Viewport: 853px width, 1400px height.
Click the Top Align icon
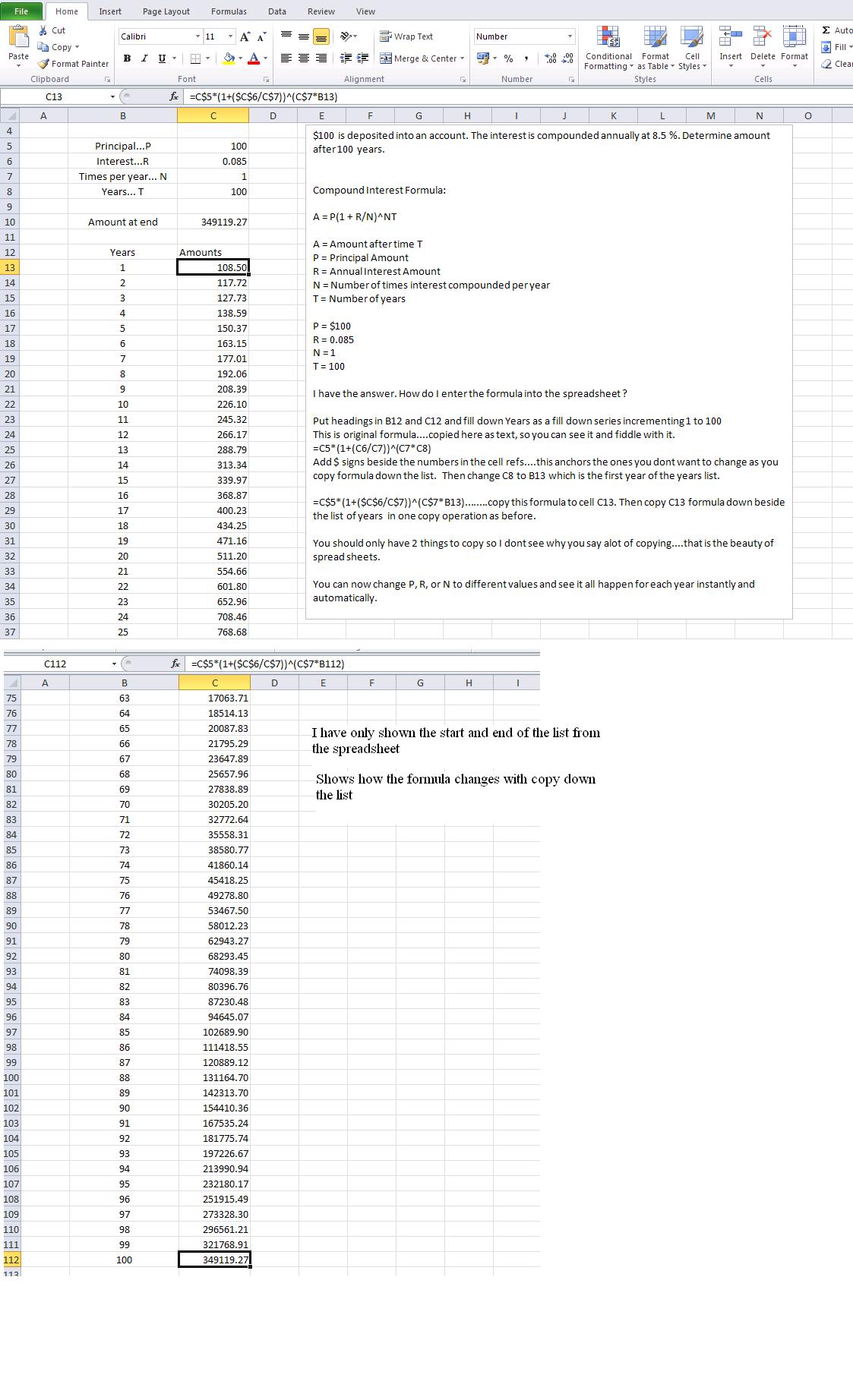[x=286, y=36]
